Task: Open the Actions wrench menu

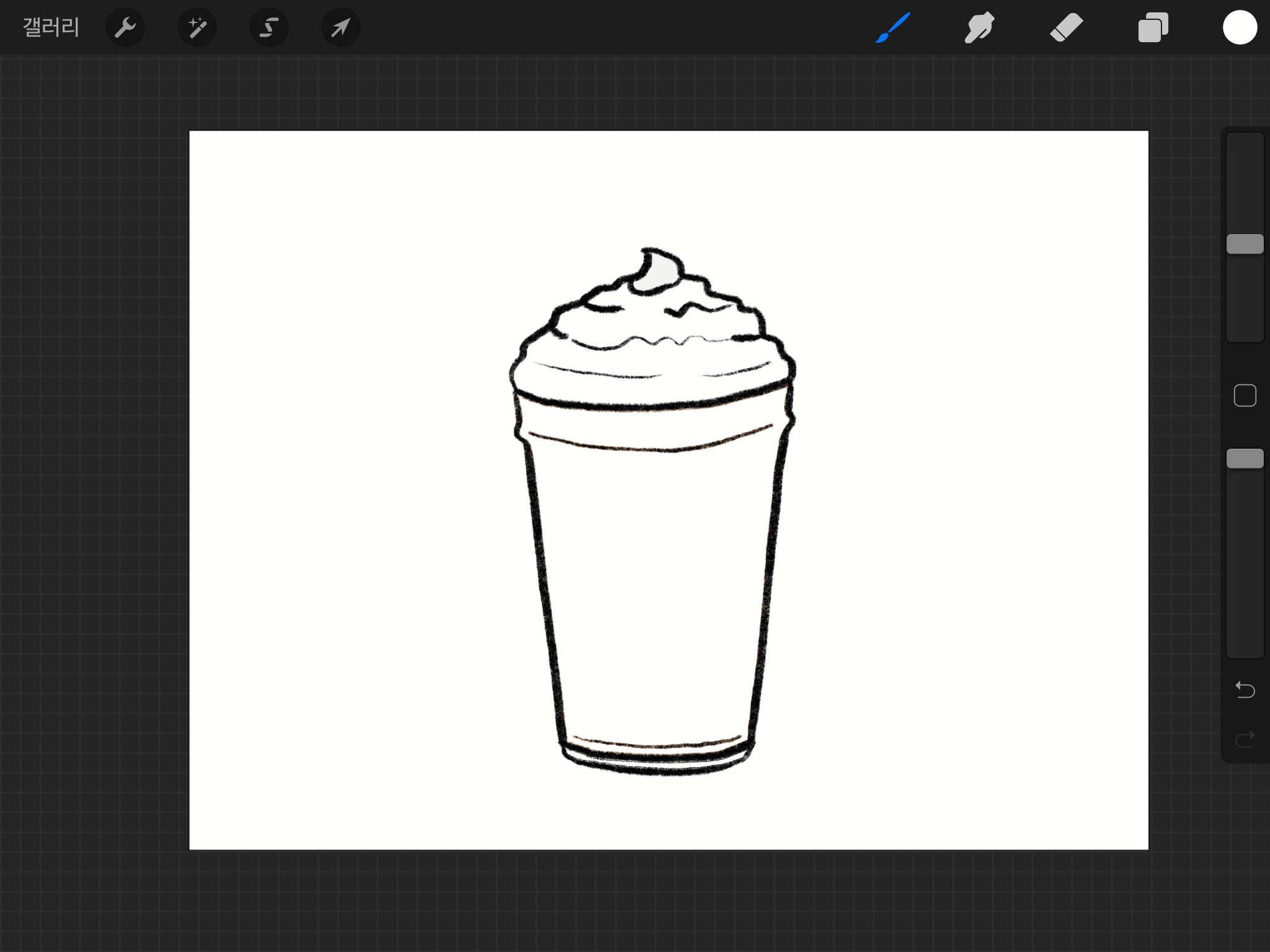Action: point(125,27)
